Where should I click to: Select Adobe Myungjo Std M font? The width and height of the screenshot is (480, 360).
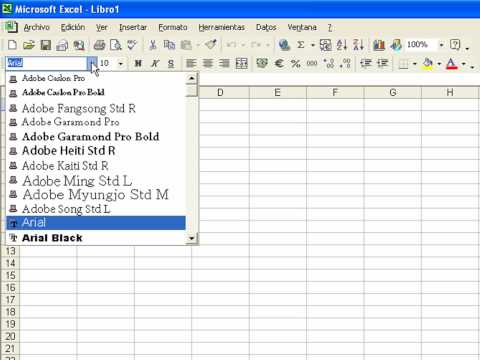pos(96,195)
